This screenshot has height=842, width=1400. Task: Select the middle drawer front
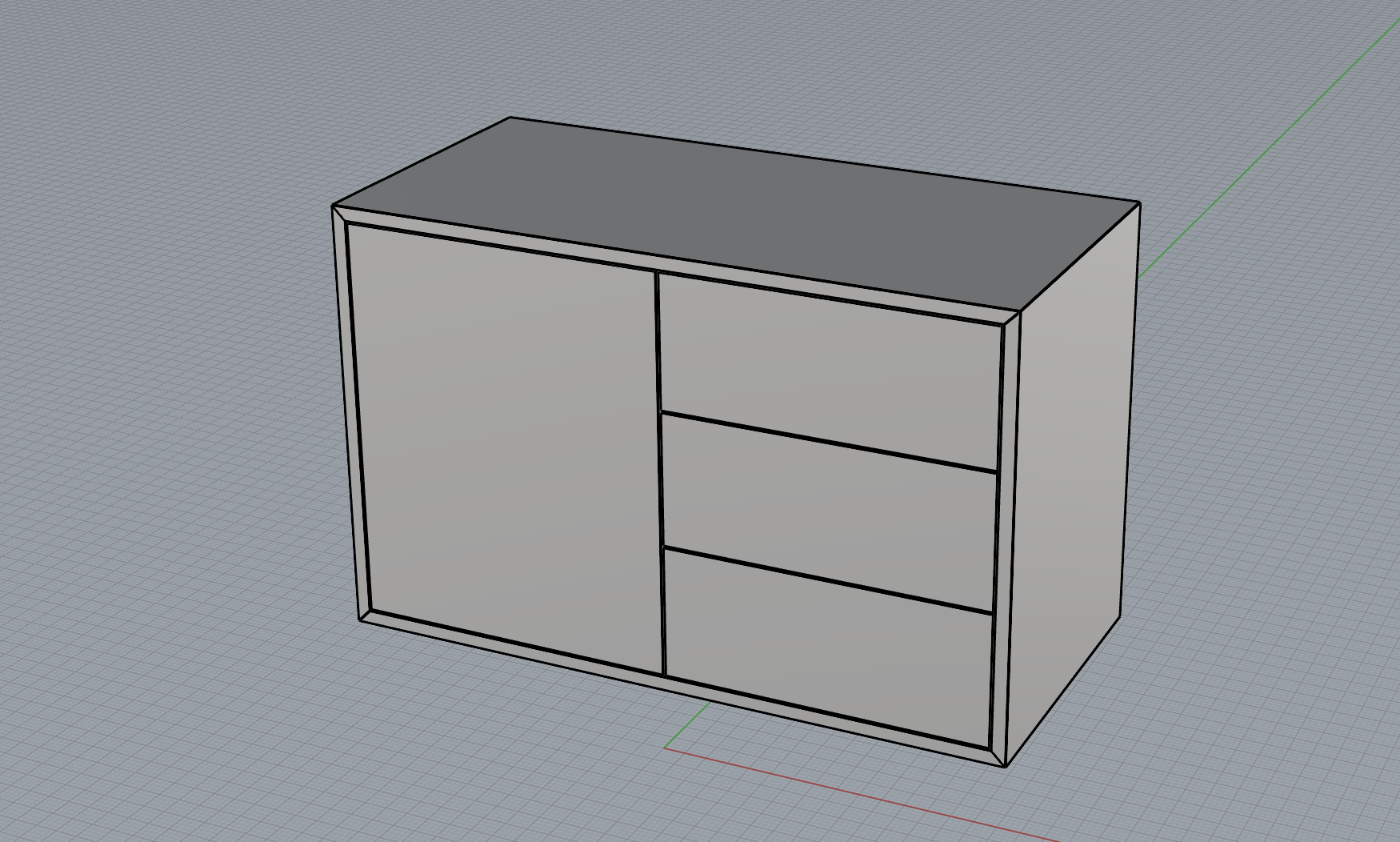829,512
